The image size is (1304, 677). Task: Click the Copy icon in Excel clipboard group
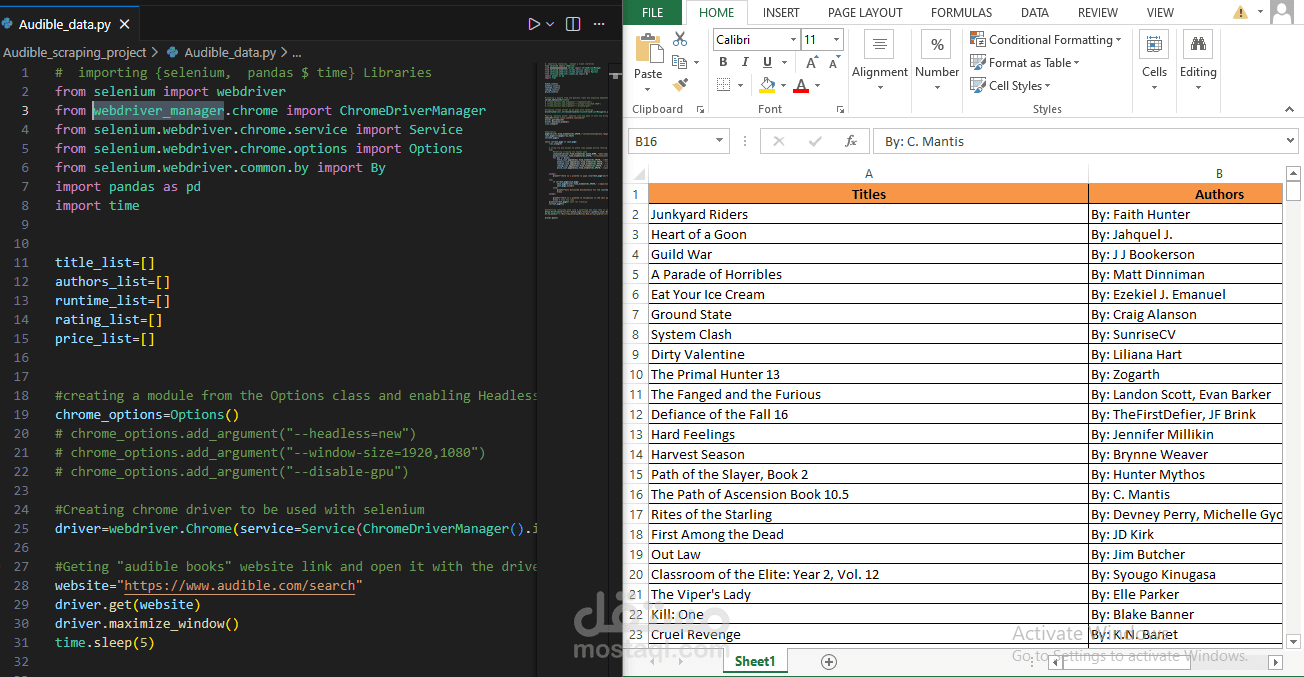678,62
